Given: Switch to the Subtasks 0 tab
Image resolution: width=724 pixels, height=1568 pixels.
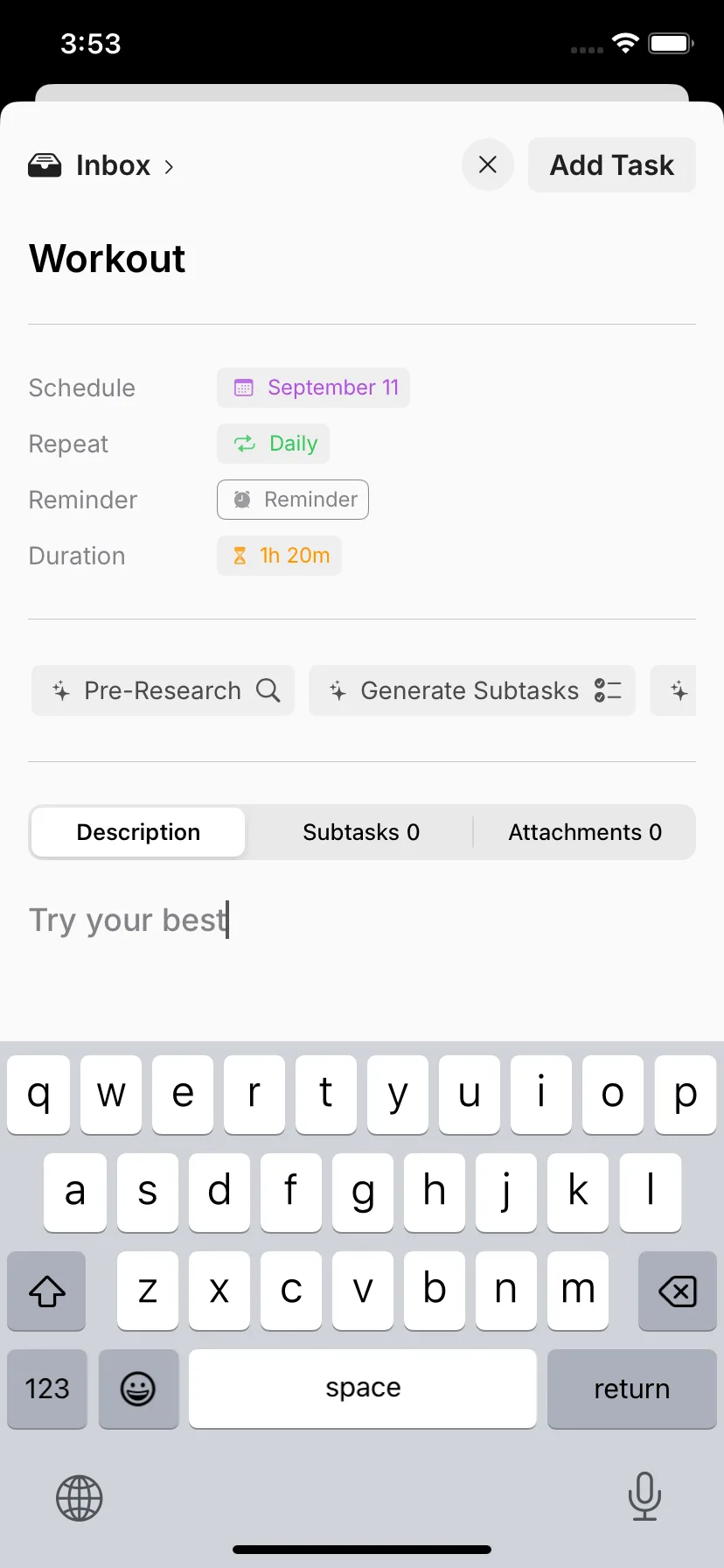Looking at the screenshot, I should pyautogui.click(x=361, y=832).
